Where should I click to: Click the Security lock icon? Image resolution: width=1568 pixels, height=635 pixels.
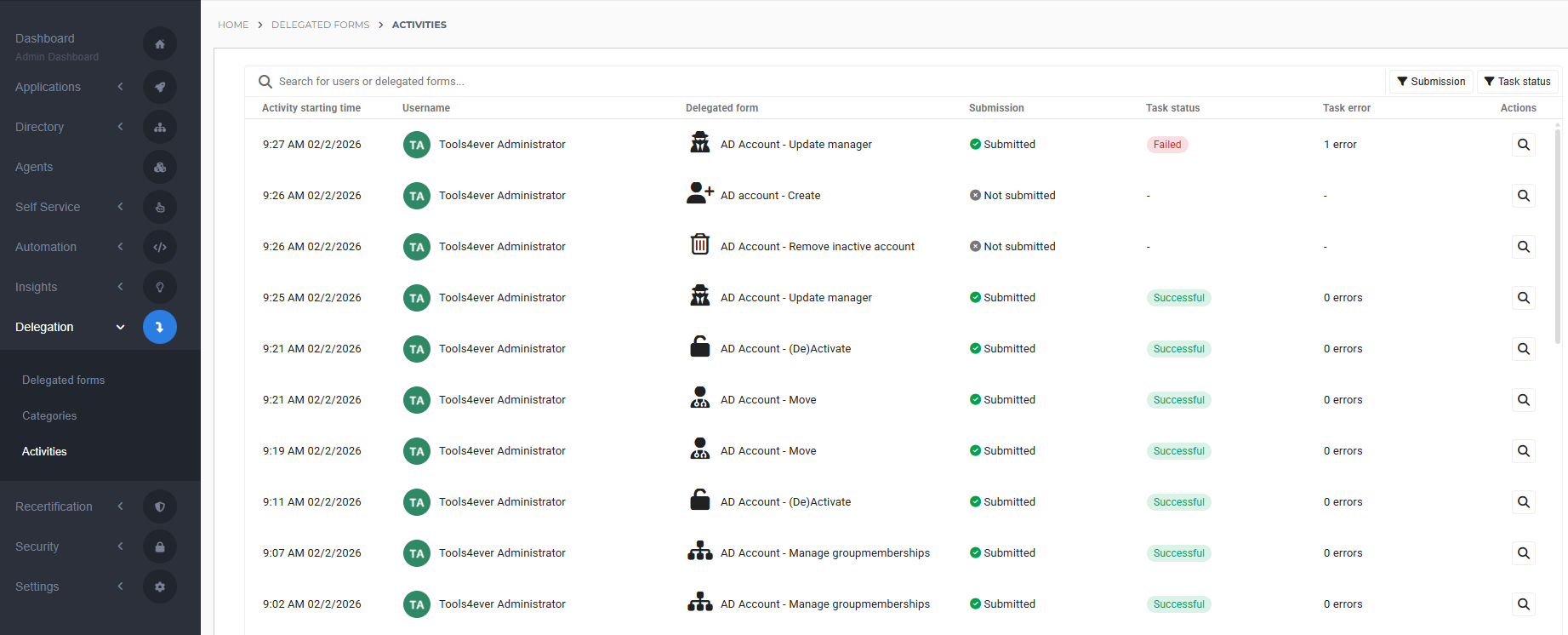pyautogui.click(x=160, y=547)
